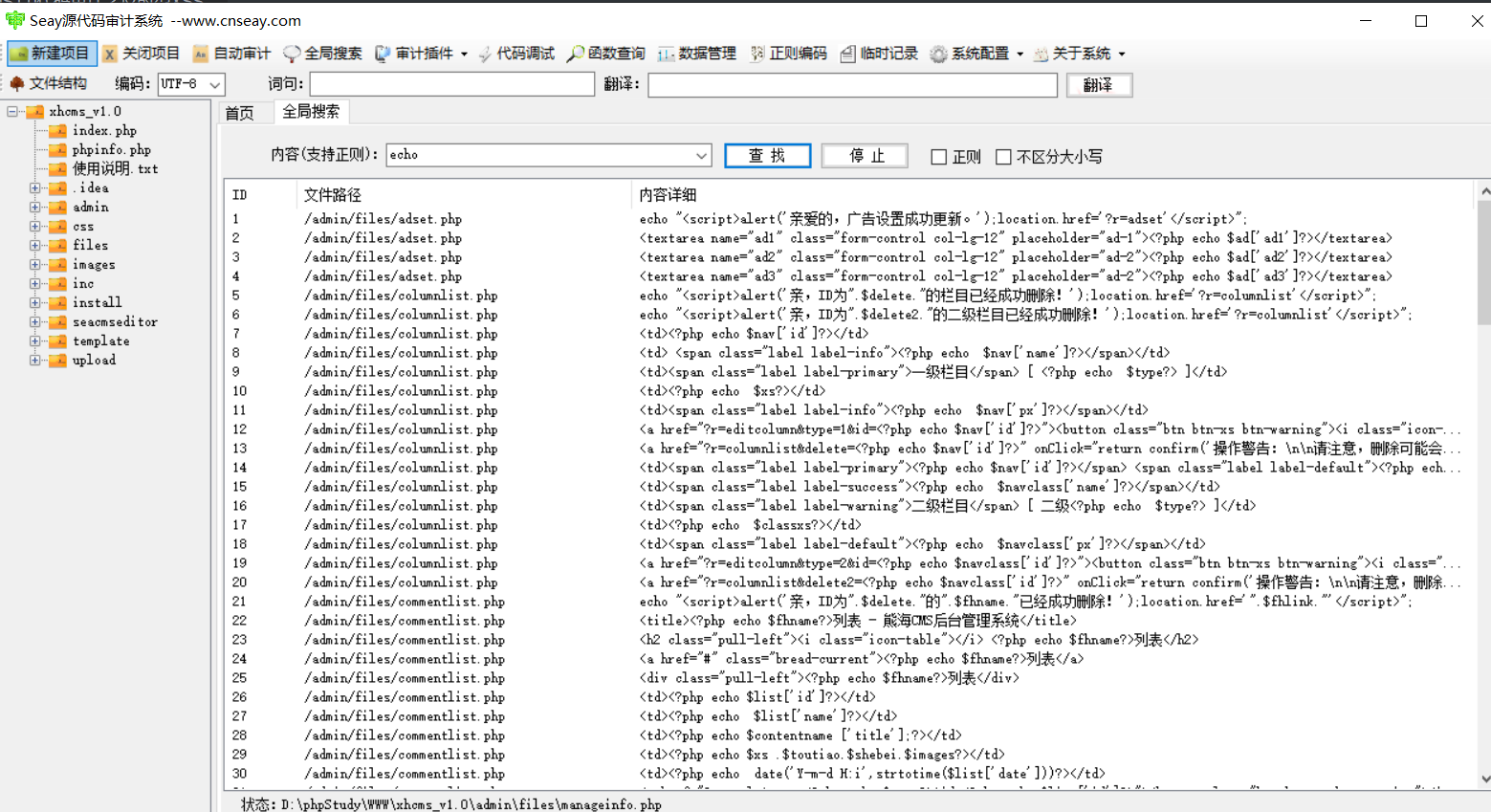Select result row 21 commentlist.php

click(848, 602)
